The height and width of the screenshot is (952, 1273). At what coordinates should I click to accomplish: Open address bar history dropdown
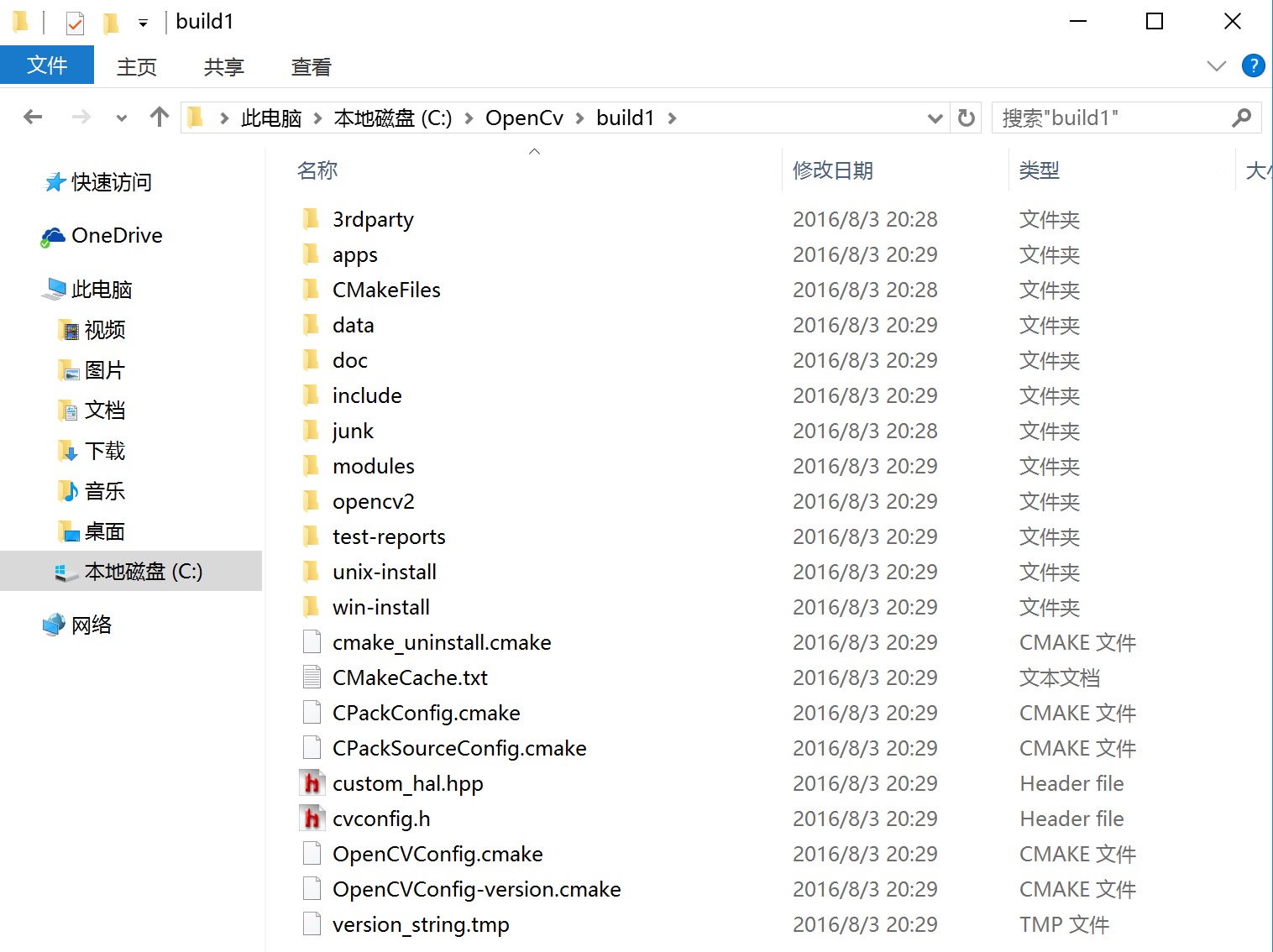pyautogui.click(x=935, y=118)
